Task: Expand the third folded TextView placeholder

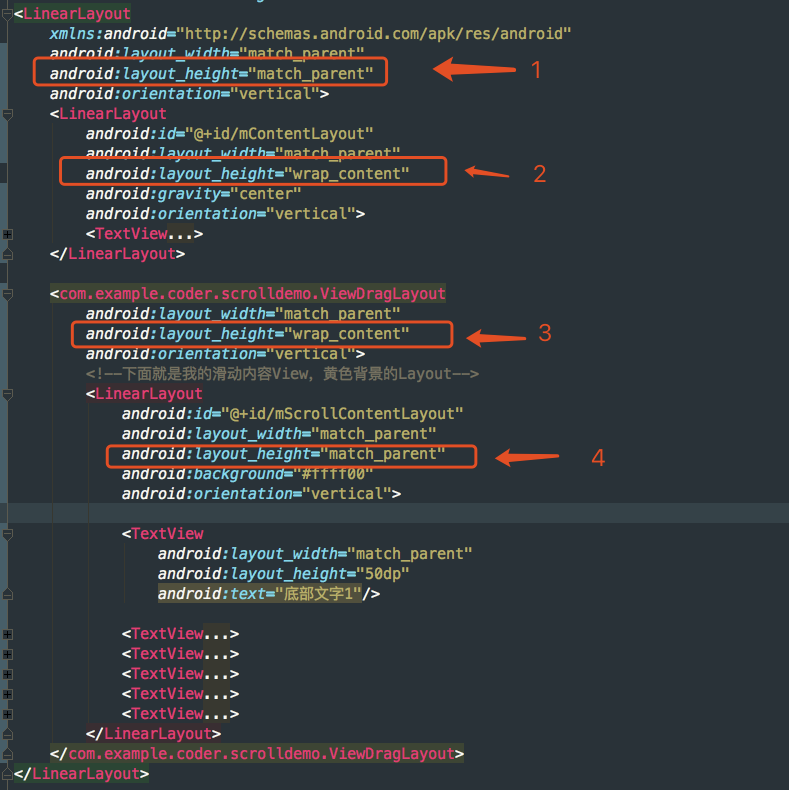Action: (7, 674)
